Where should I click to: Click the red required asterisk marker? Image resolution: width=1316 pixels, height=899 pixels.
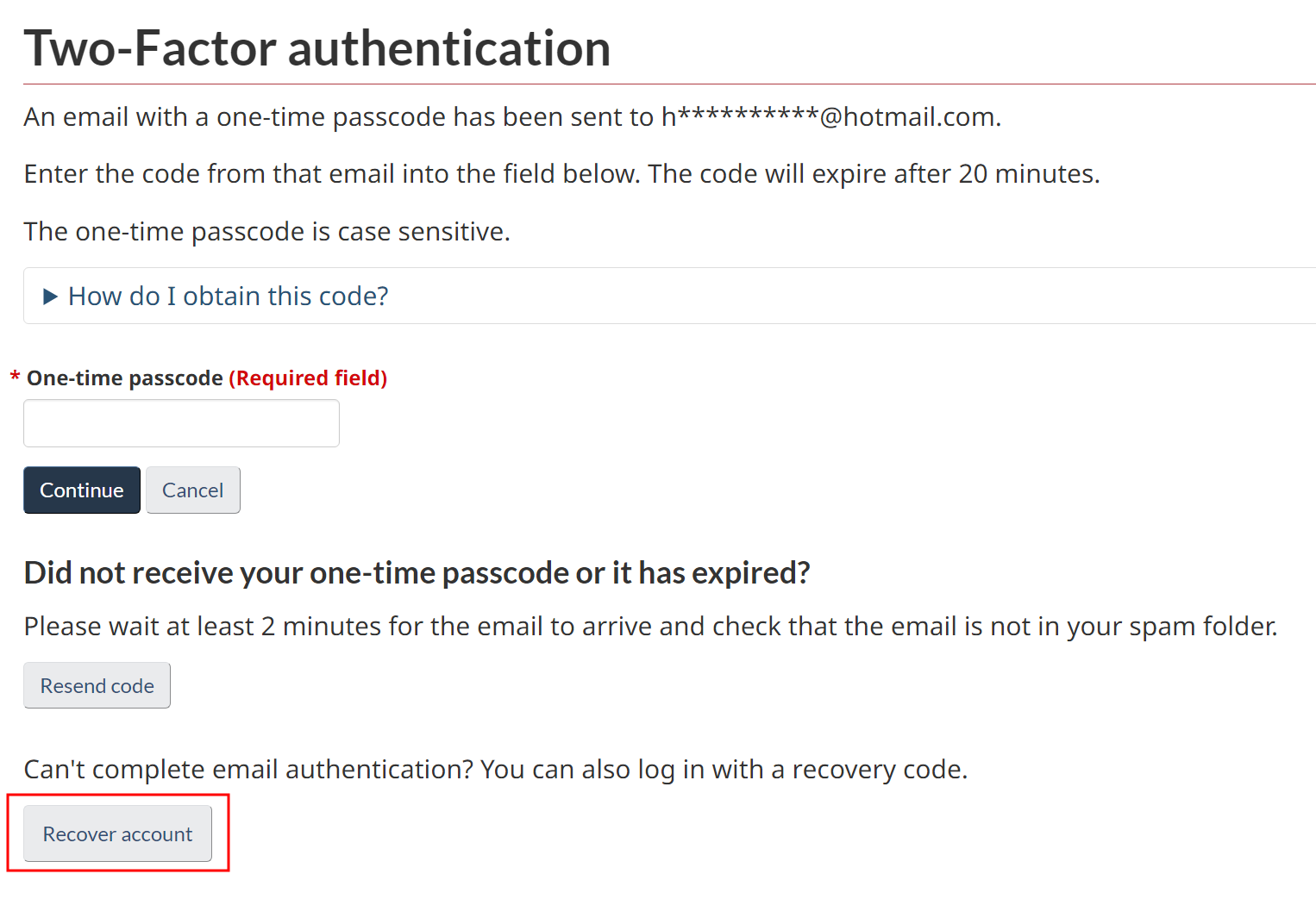[x=15, y=378]
